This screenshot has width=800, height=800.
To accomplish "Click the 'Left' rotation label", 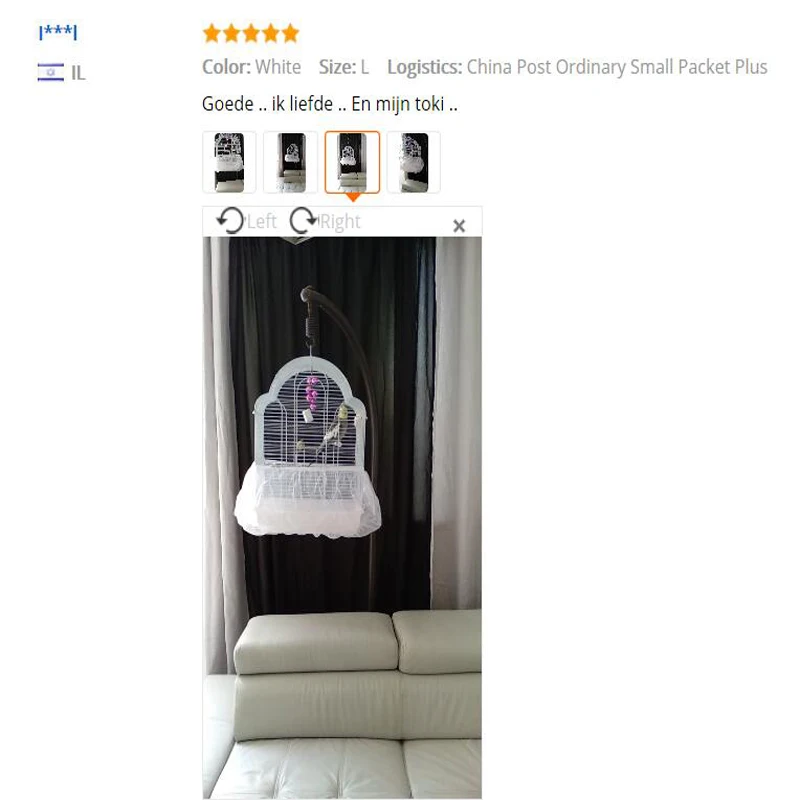I will click(262, 222).
